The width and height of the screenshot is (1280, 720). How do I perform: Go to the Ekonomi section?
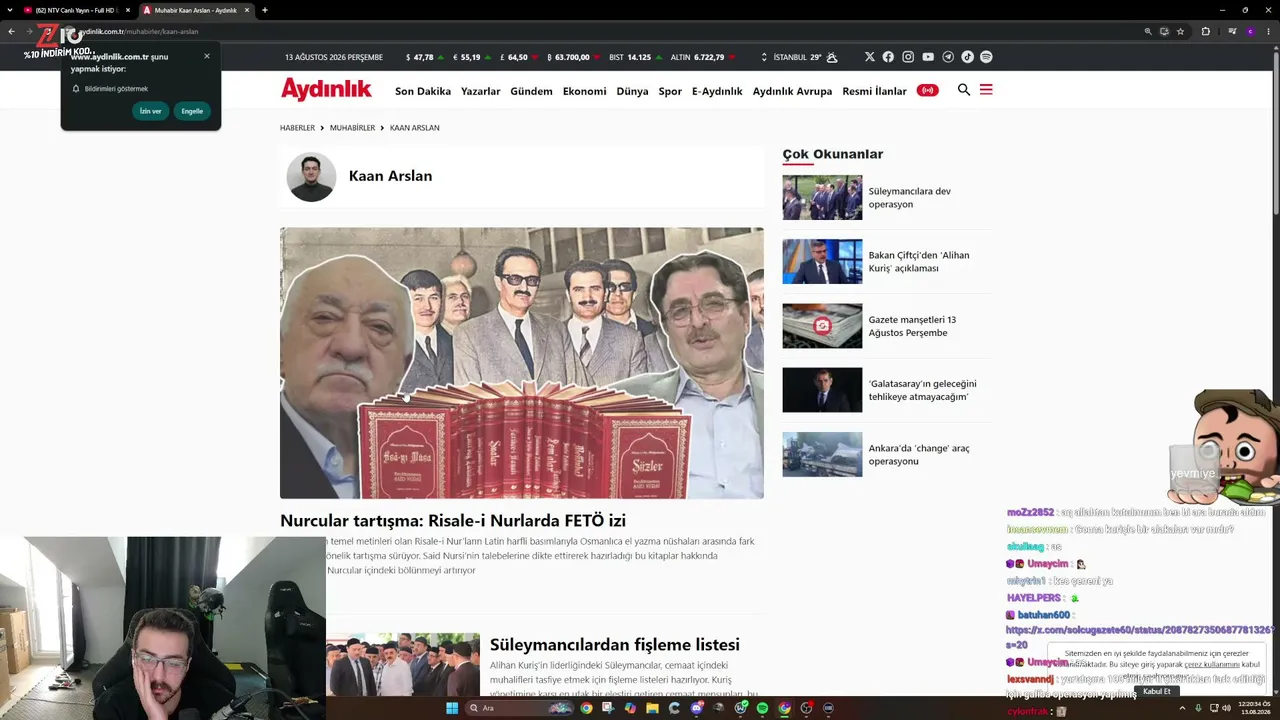tap(585, 91)
